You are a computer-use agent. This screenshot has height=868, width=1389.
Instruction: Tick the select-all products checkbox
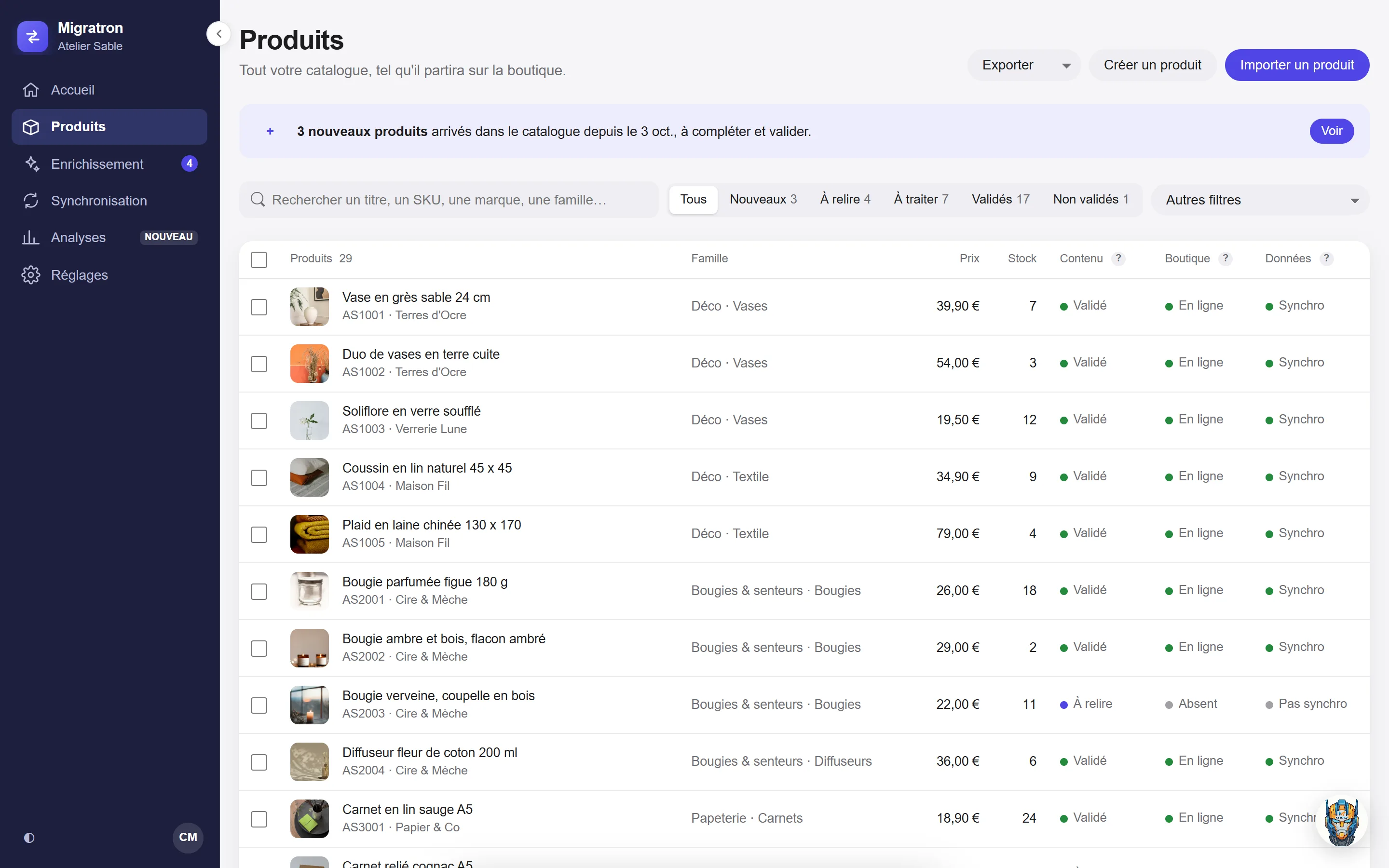(x=259, y=259)
